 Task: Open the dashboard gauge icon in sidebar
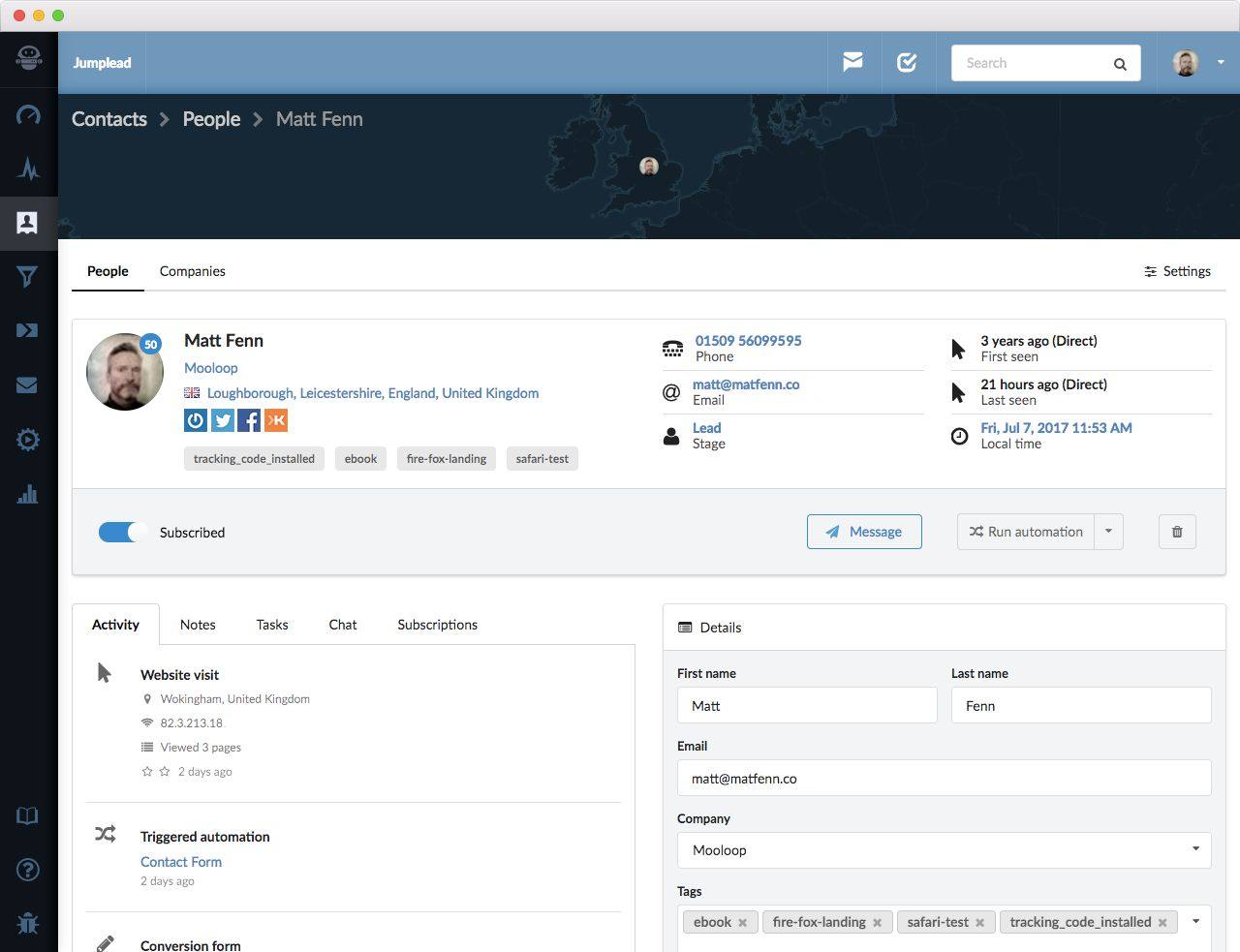tap(28, 115)
